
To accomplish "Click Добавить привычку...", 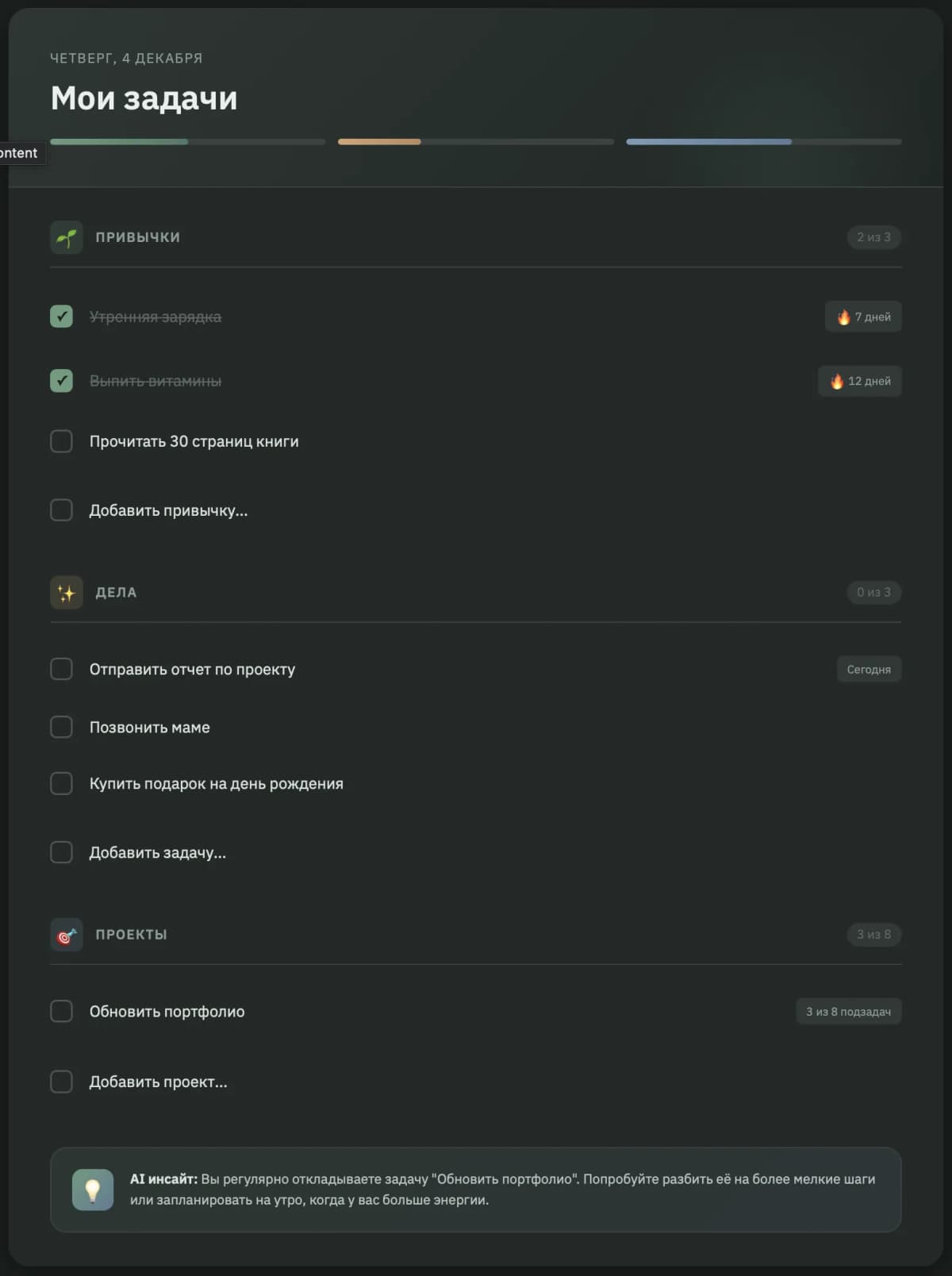I will click(x=167, y=510).
